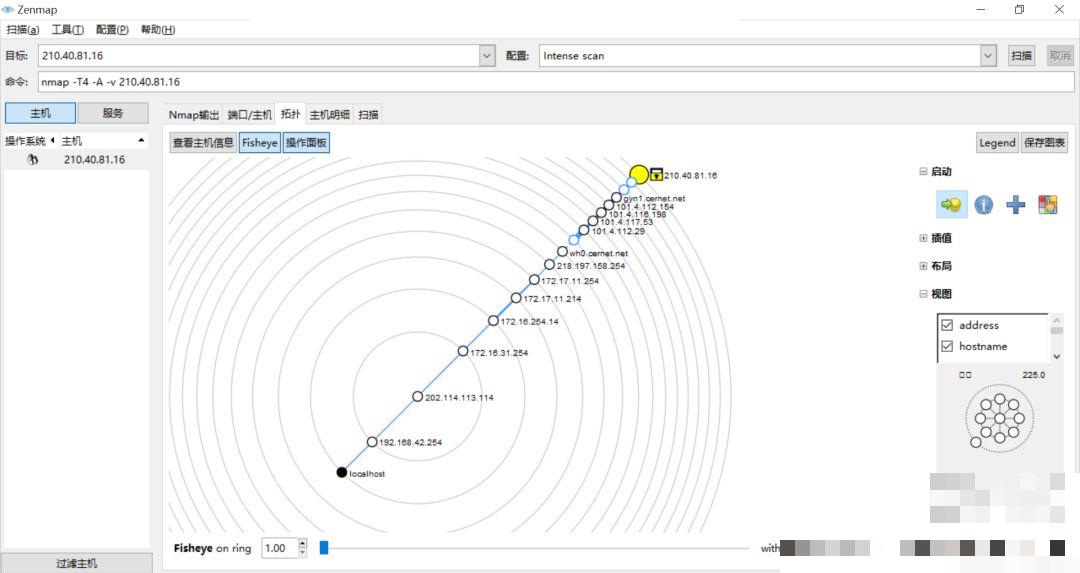The image size is (1080, 573).
Task: Switch to the Nmap输出 tab
Action: pyautogui.click(x=194, y=114)
